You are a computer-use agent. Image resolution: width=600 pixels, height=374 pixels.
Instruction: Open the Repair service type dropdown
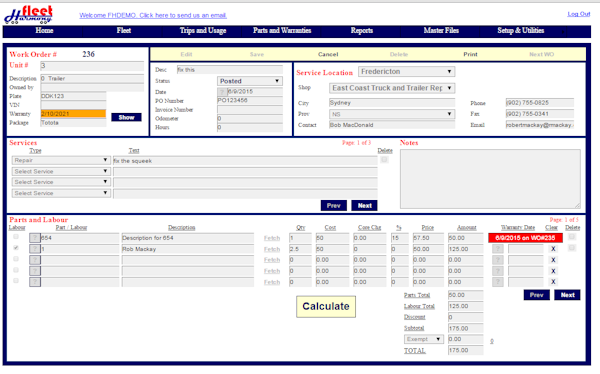click(x=61, y=160)
